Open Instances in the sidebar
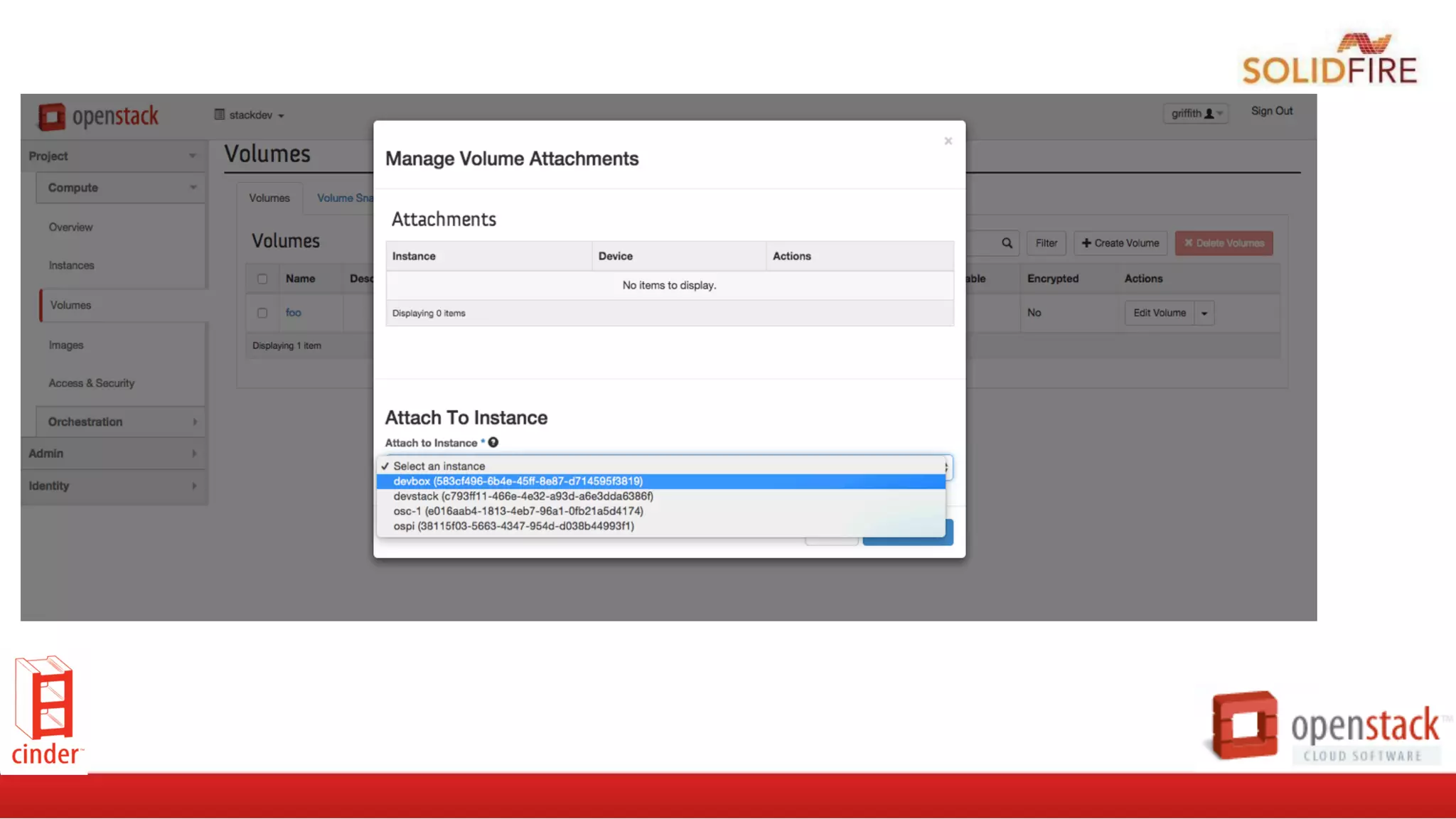This screenshot has height=819, width=1456. (x=71, y=265)
